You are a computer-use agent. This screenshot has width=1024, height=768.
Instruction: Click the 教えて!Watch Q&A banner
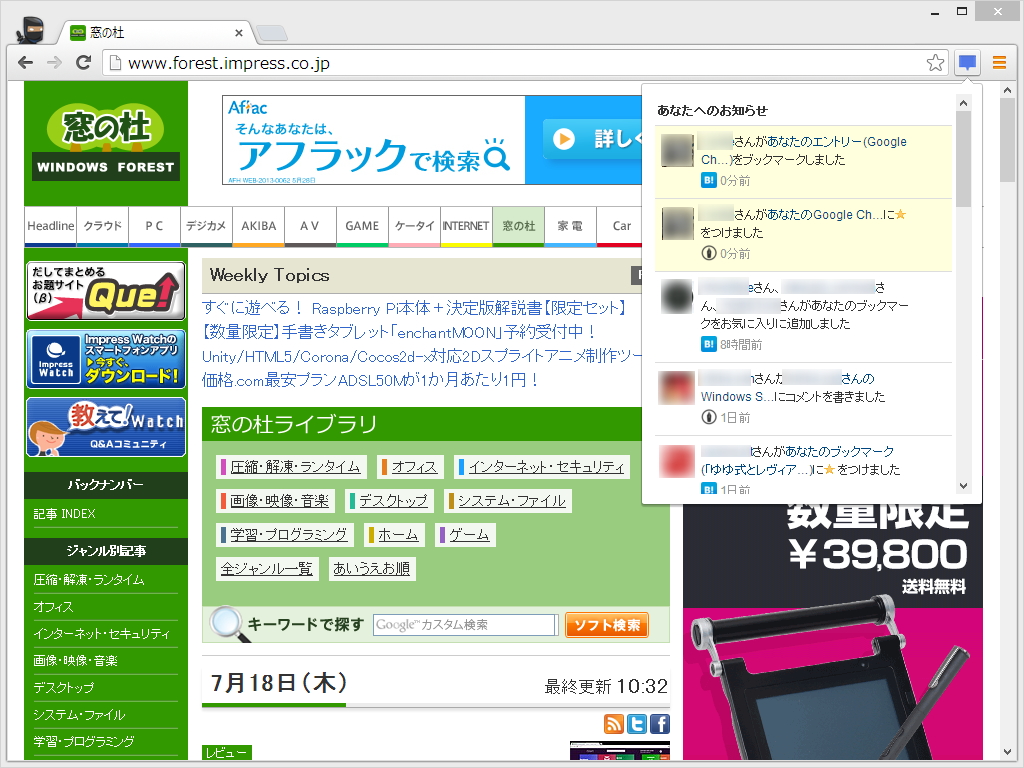[x=105, y=425]
